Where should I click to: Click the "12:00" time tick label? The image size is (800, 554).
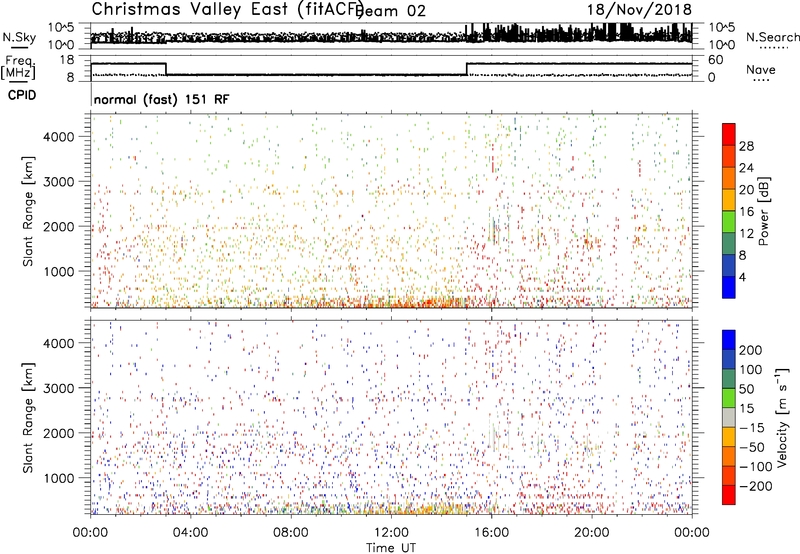tap(391, 533)
